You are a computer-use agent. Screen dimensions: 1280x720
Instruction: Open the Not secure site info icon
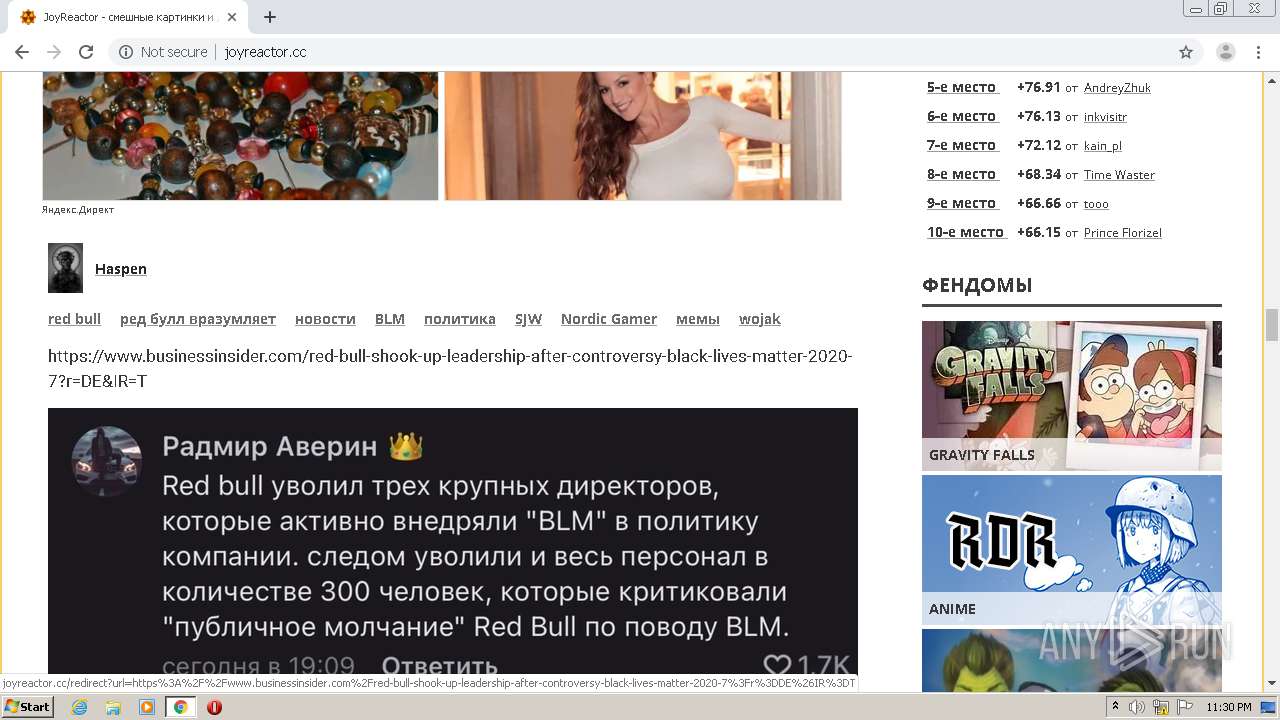click(x=126, y=52)
